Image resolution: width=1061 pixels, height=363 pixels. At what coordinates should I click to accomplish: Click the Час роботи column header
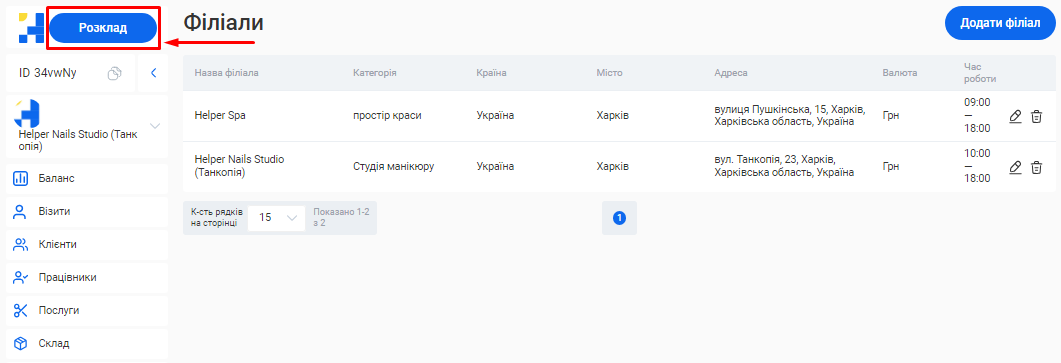click(980, 72)
